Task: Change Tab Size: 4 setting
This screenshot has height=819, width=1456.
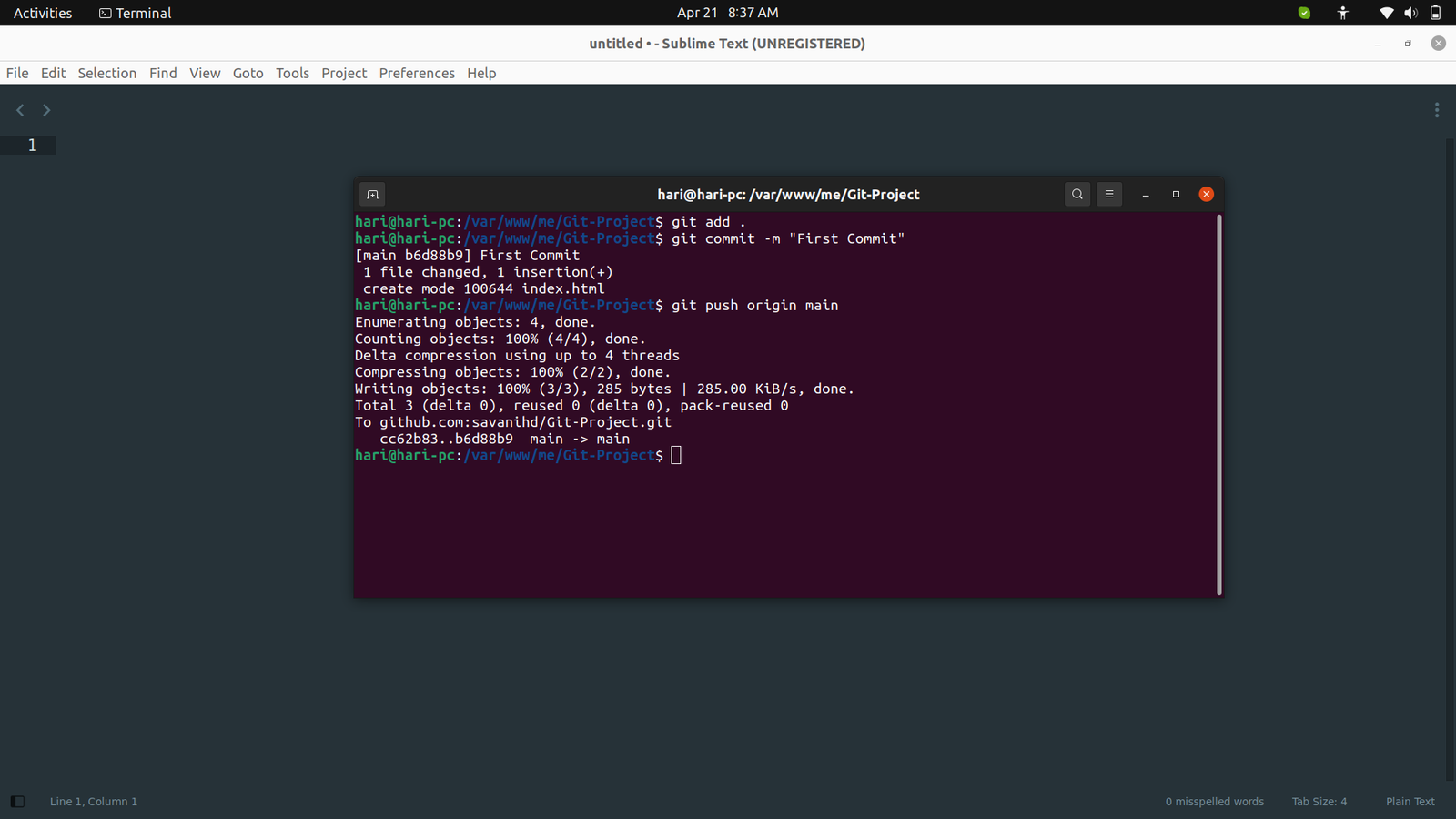Action: coord(1319,802)
